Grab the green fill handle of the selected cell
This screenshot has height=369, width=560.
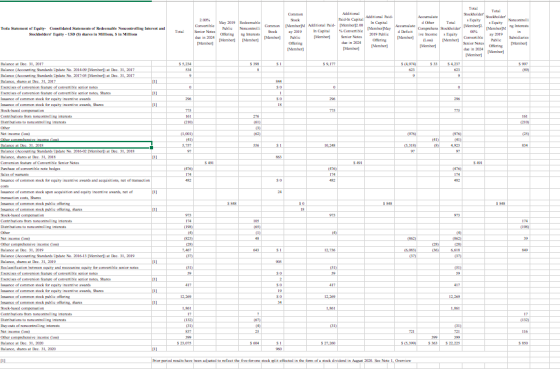pos(152,148)
